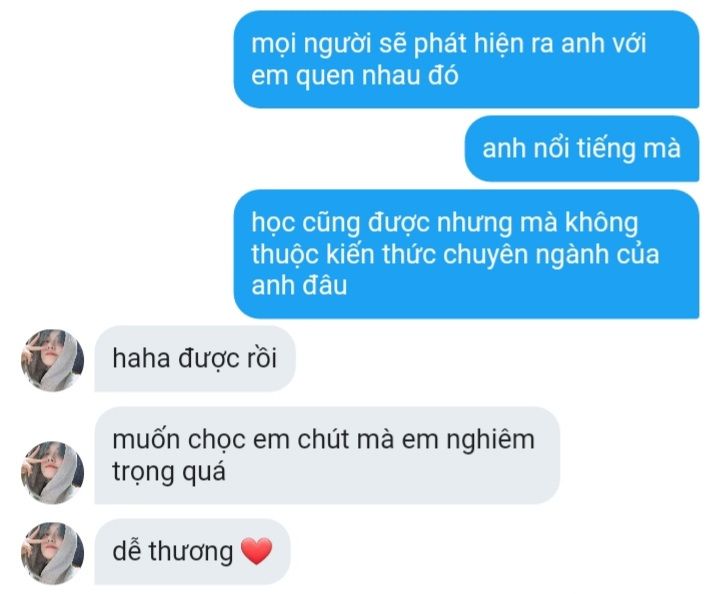Open the avatar beside 'haha được rồi'

click(53, 360)
